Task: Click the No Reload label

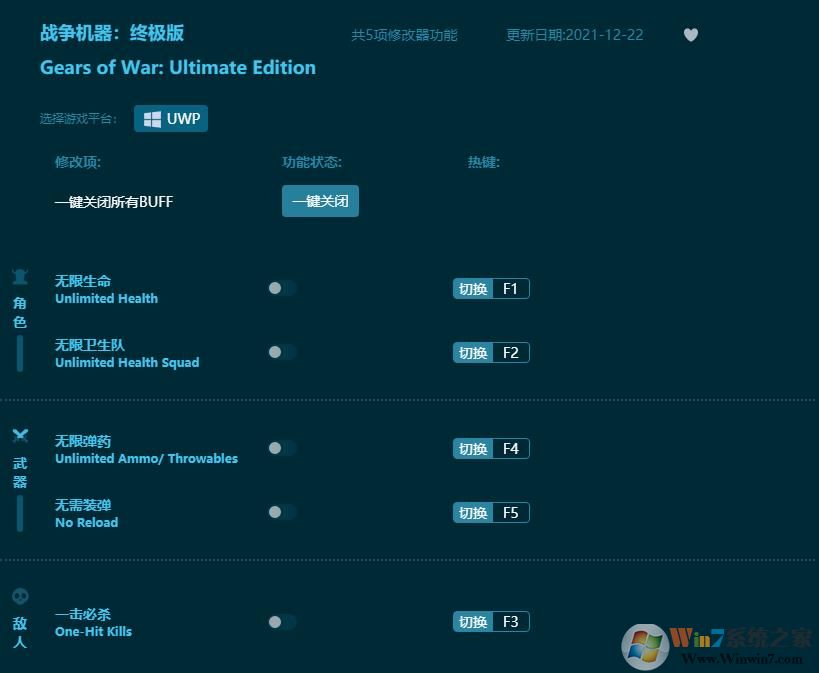Action: point(87,523)
